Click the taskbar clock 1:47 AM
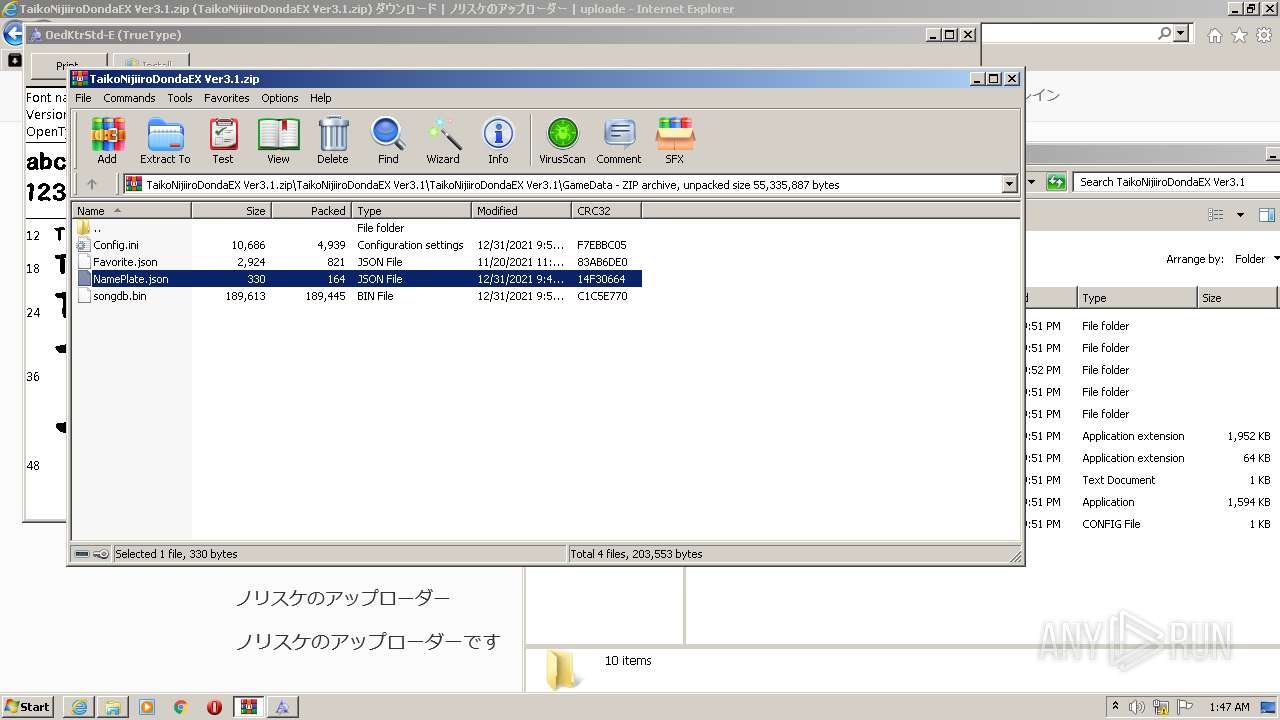This screenshot has height=720, width=1280. [x=1229, y=707]
